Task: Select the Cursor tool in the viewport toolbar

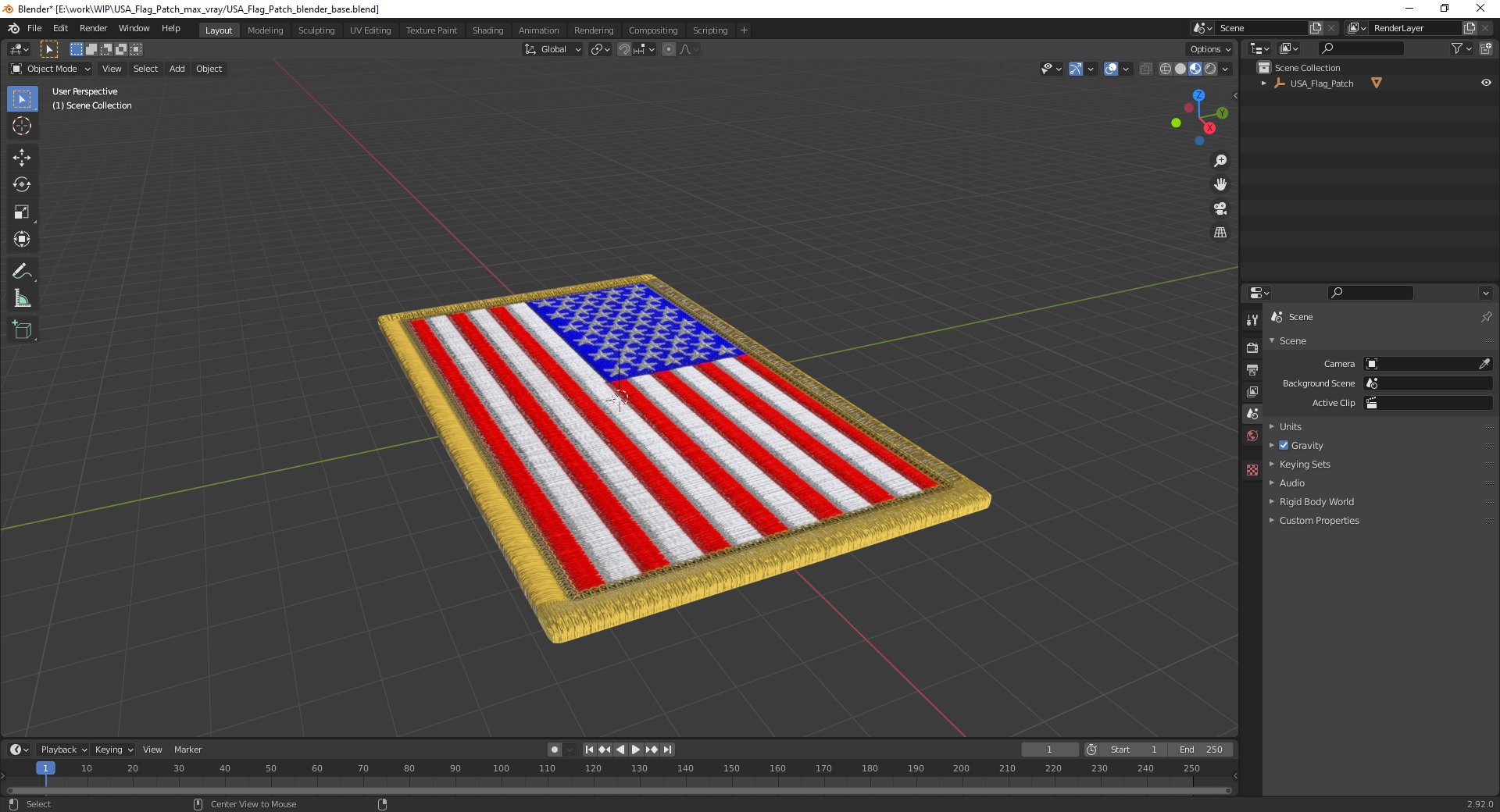Action: (22, 126)
